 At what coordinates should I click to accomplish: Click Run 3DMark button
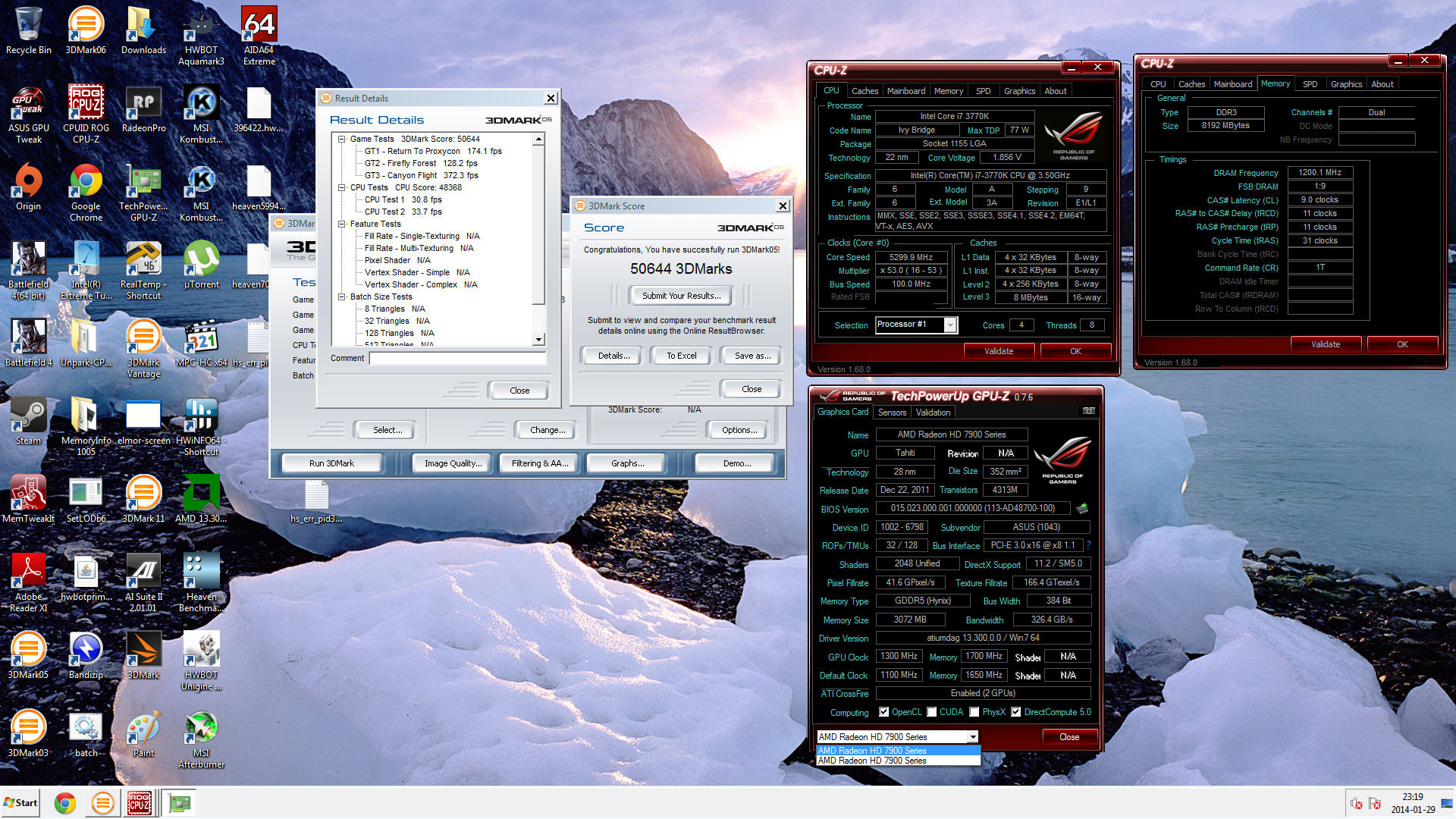pyautogui.click(x=331, y=463)
